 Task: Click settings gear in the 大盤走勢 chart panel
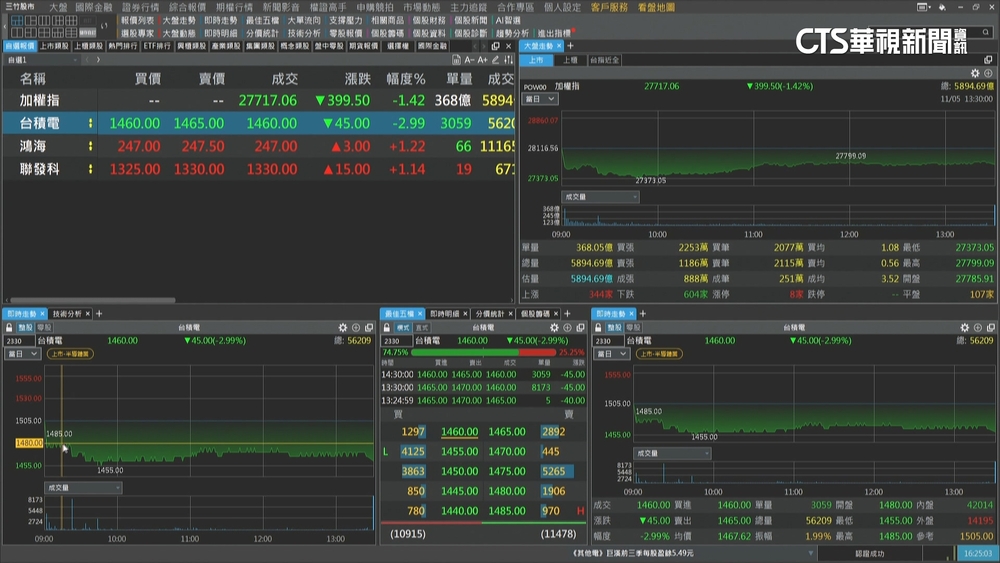click(976, 73)
